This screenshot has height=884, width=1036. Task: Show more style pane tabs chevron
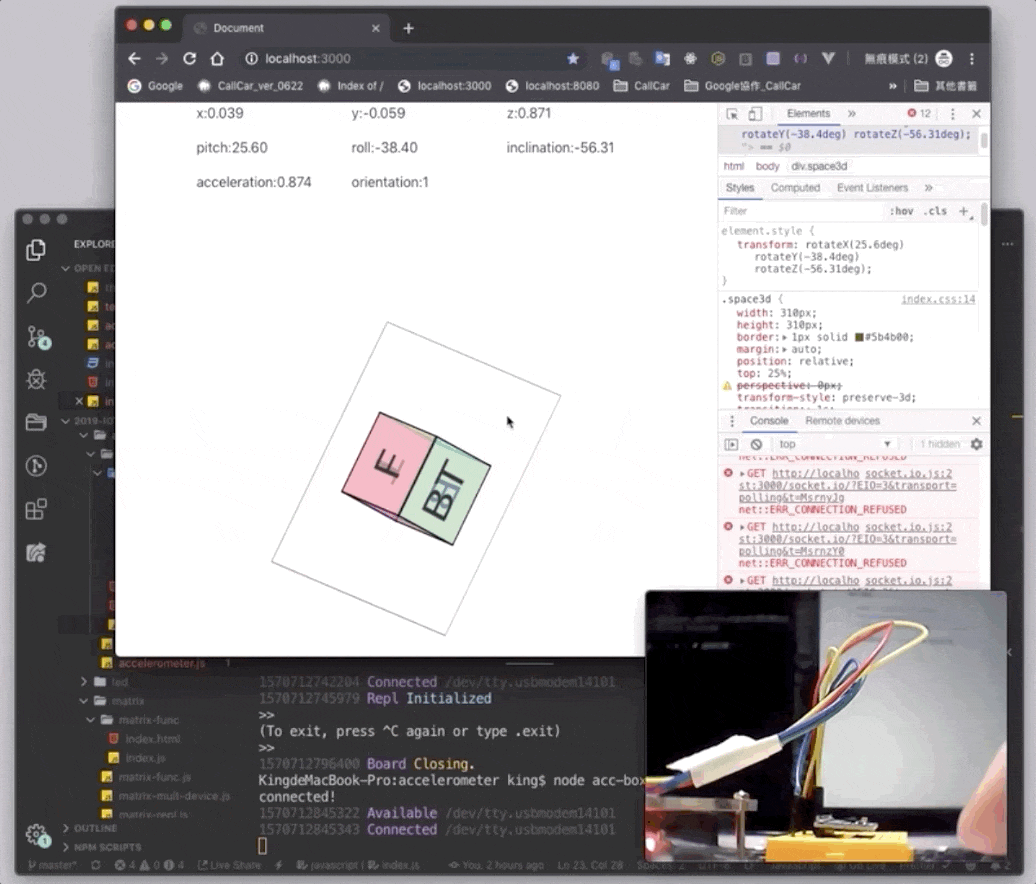click(x=928, y=188)
